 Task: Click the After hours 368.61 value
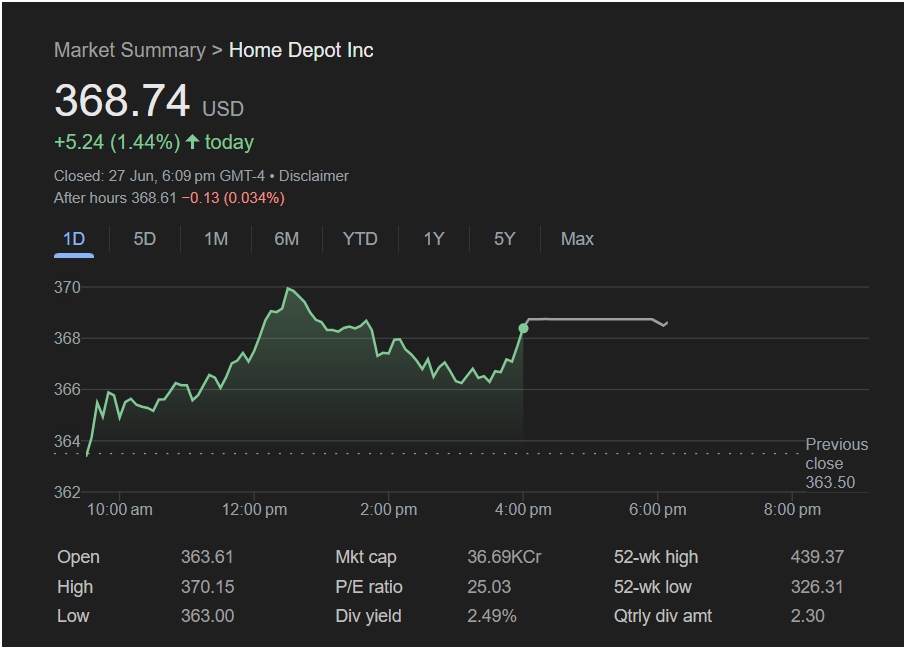click(x=115, y=198)
